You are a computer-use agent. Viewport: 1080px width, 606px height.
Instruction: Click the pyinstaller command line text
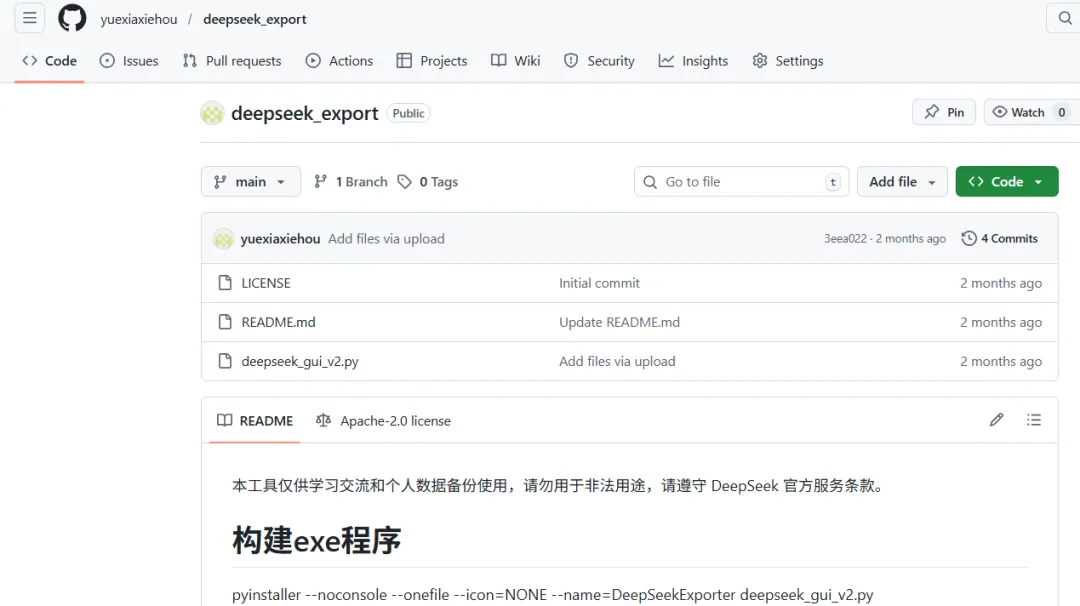552,595
